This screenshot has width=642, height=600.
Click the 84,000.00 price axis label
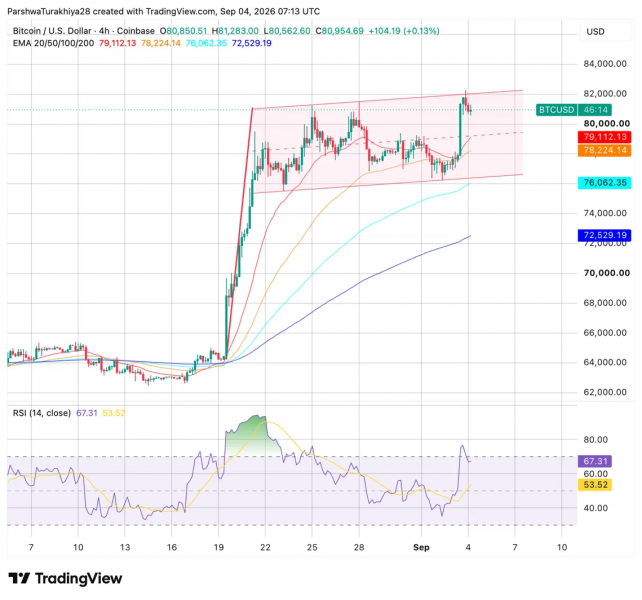(605, 64)
